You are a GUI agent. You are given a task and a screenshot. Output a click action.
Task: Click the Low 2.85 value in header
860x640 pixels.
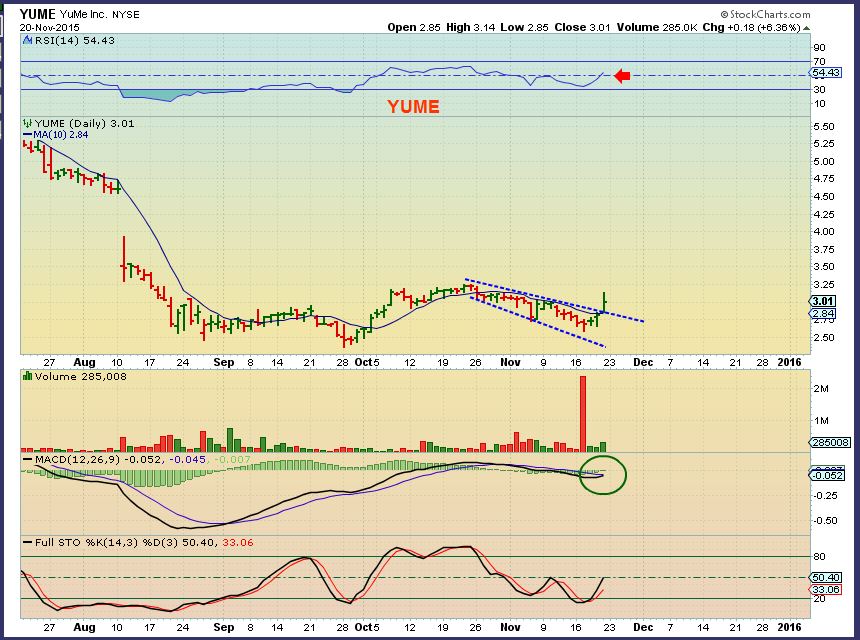(524, 27)
